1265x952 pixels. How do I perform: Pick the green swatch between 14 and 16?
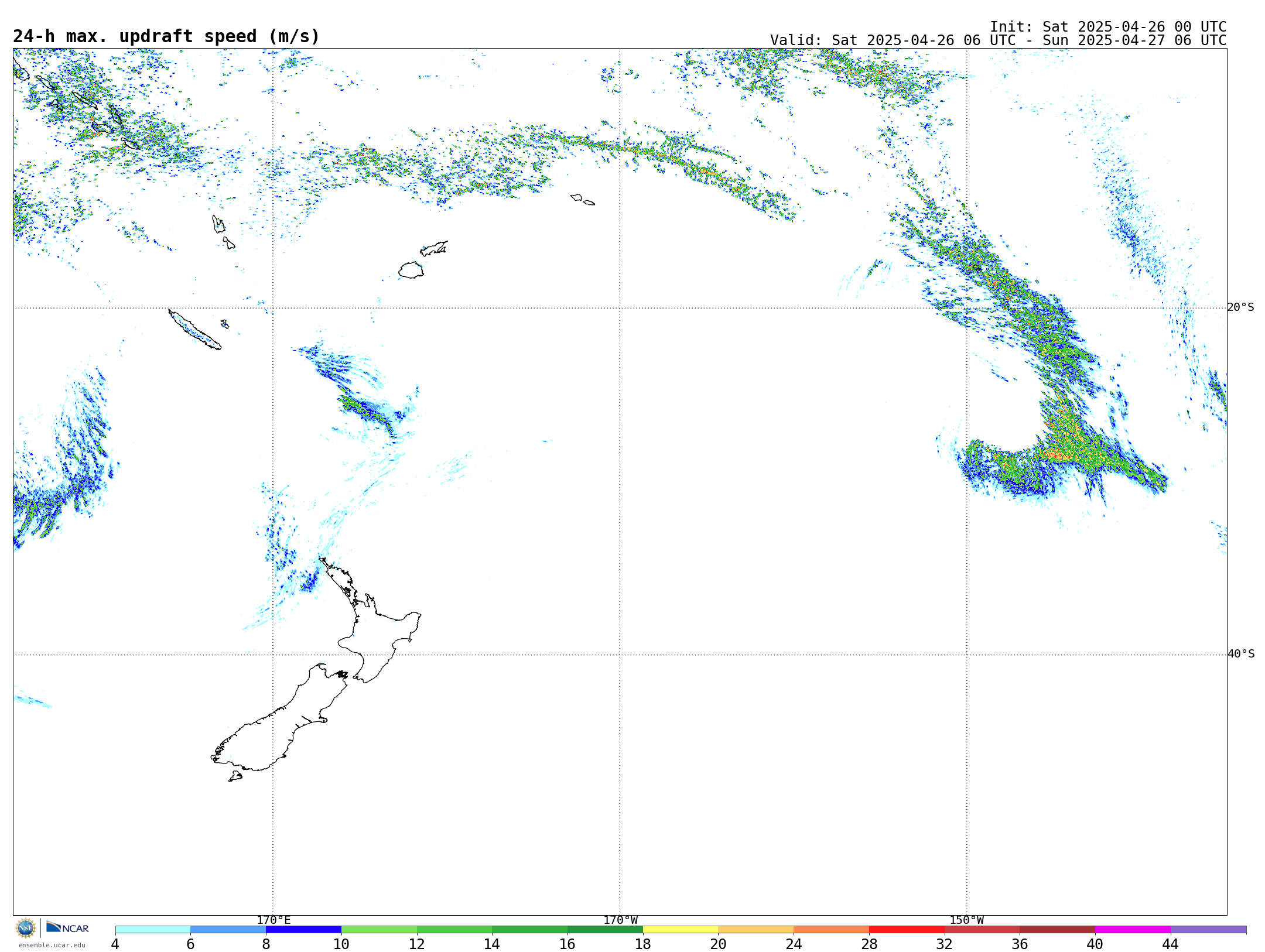click(530, 930)
